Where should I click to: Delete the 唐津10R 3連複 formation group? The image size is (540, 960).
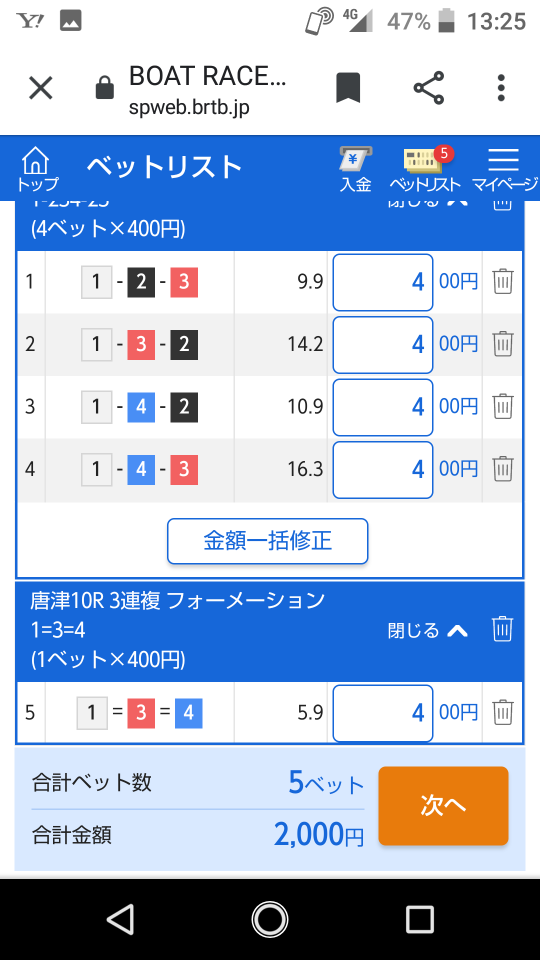[502, 629]
